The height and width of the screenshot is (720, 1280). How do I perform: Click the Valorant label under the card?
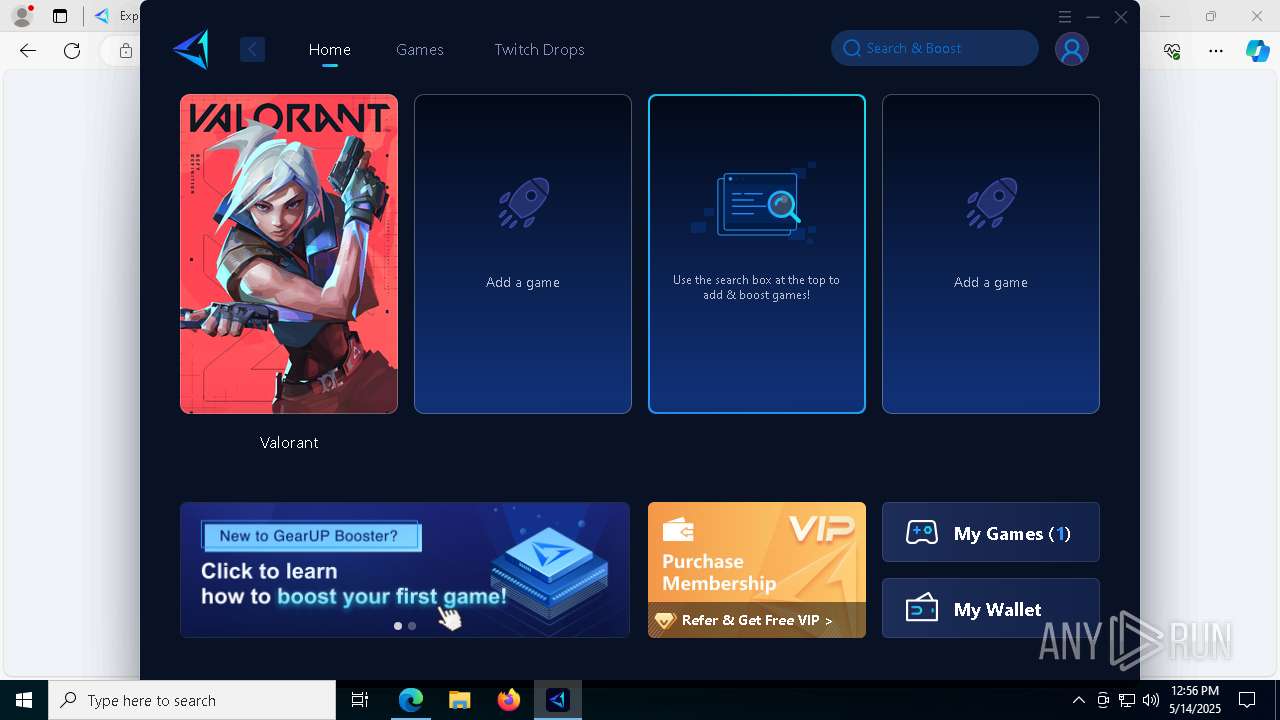click(289, 442)
